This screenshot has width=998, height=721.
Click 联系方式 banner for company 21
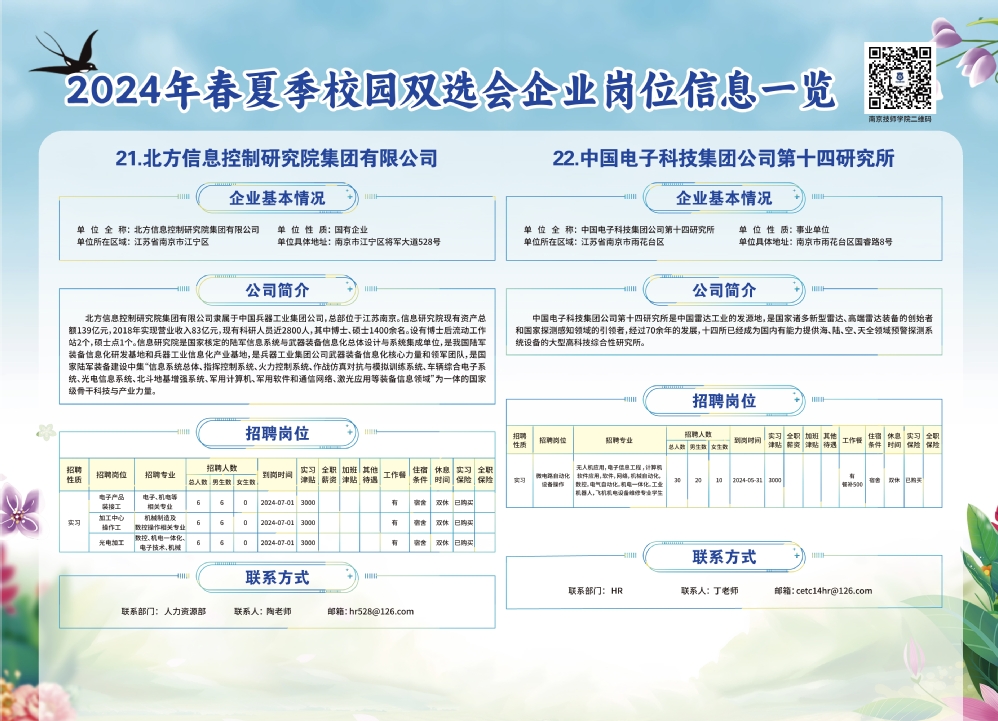point(277,578)
